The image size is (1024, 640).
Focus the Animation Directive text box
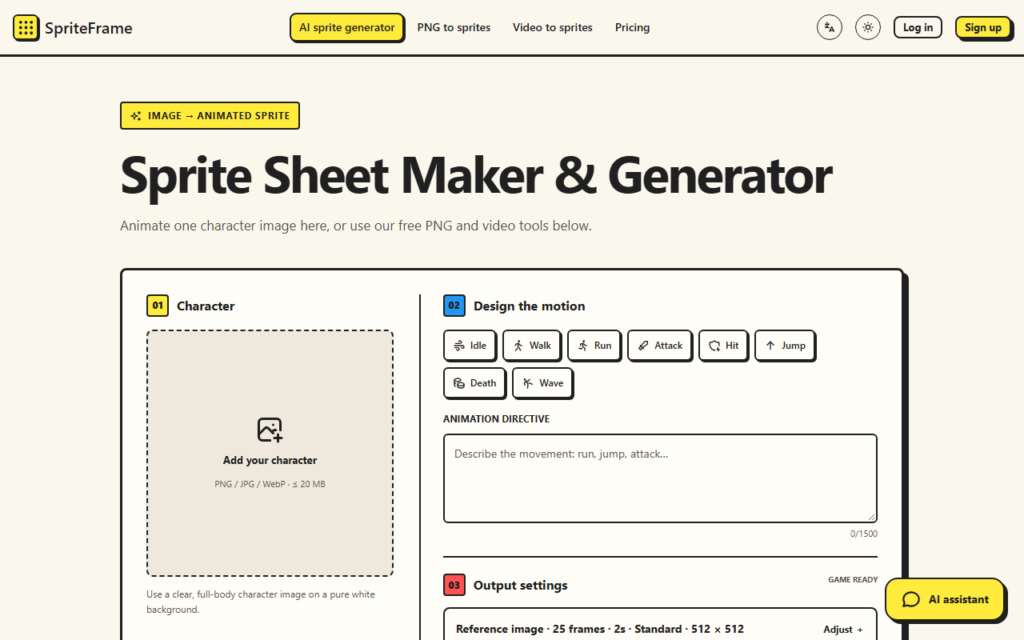tap(660, 478)
